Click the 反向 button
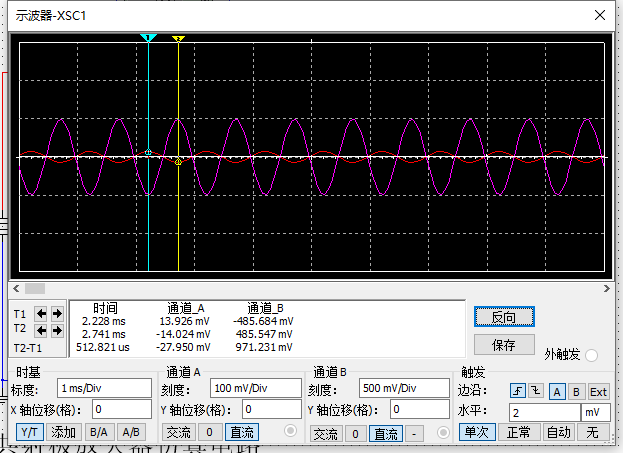 coord(504,317)
